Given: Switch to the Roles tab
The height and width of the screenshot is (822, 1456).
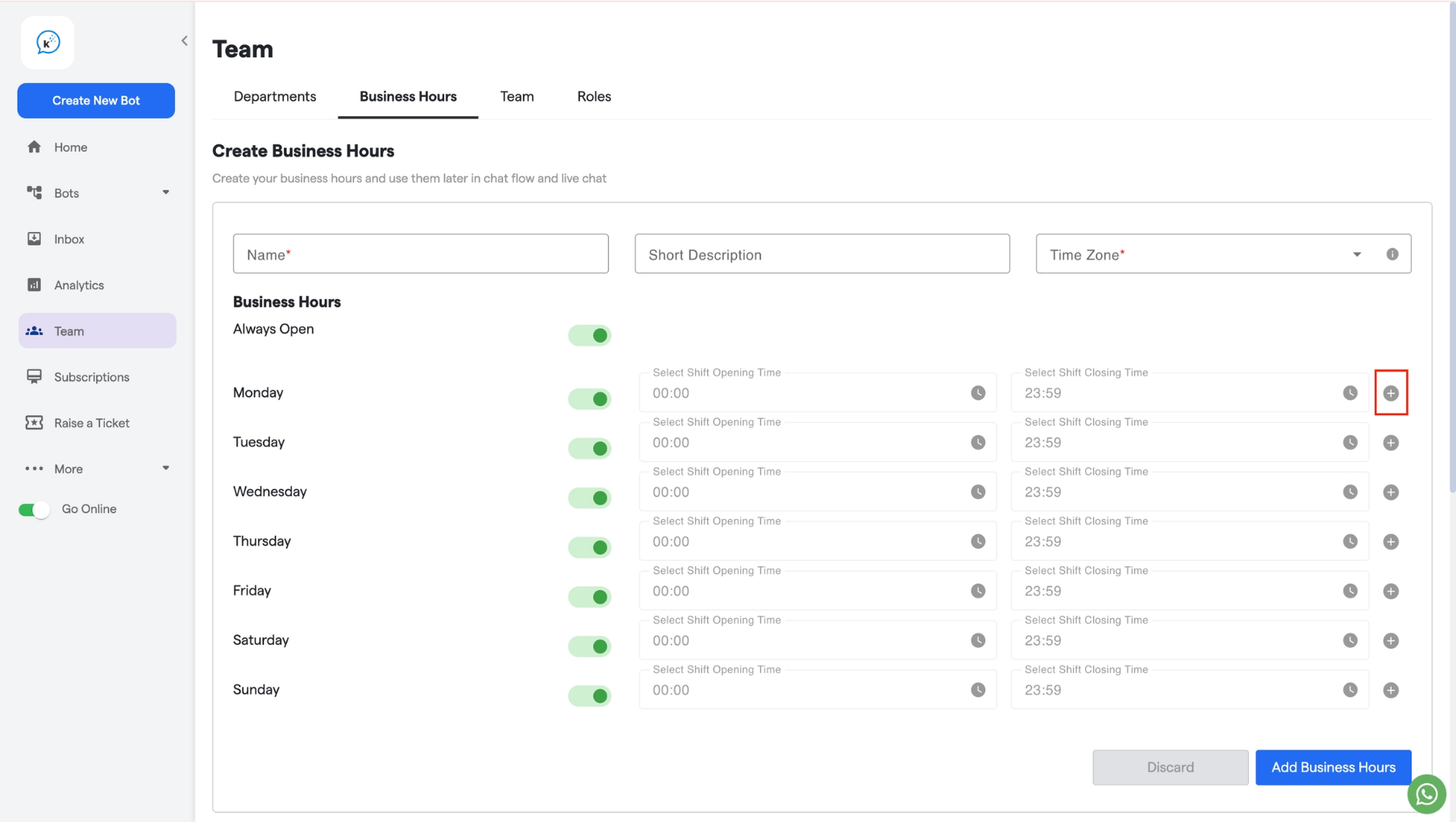Looking at the screenshot, I should coord(594,96).
